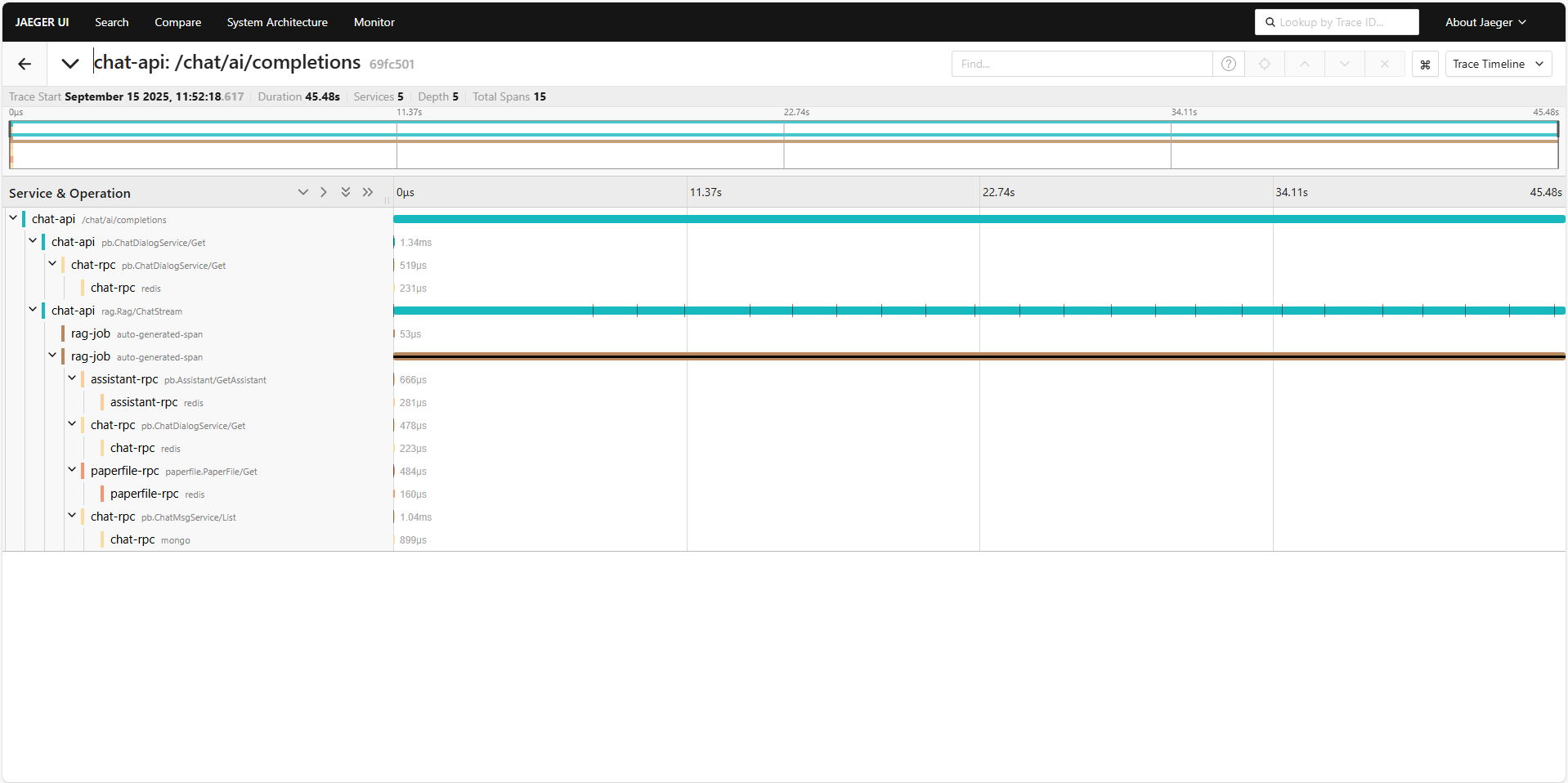Open System Architecture page
The image size is (1568, 783).
[277, 22]
